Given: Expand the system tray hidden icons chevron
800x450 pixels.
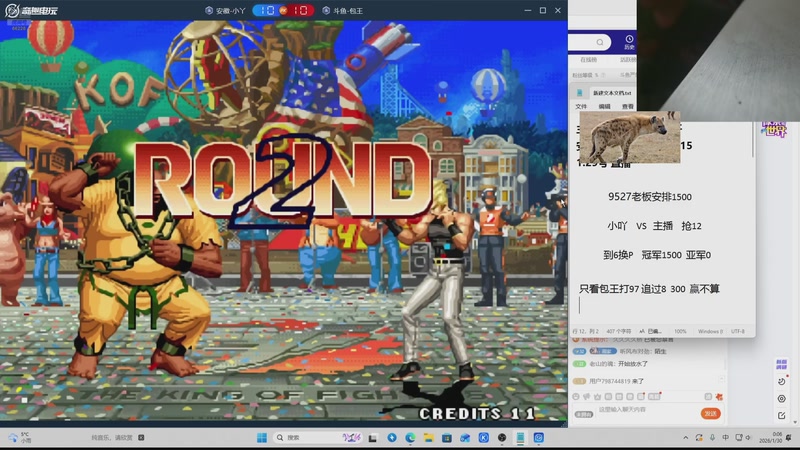Looking at the screenshot, I should [686, 438].
